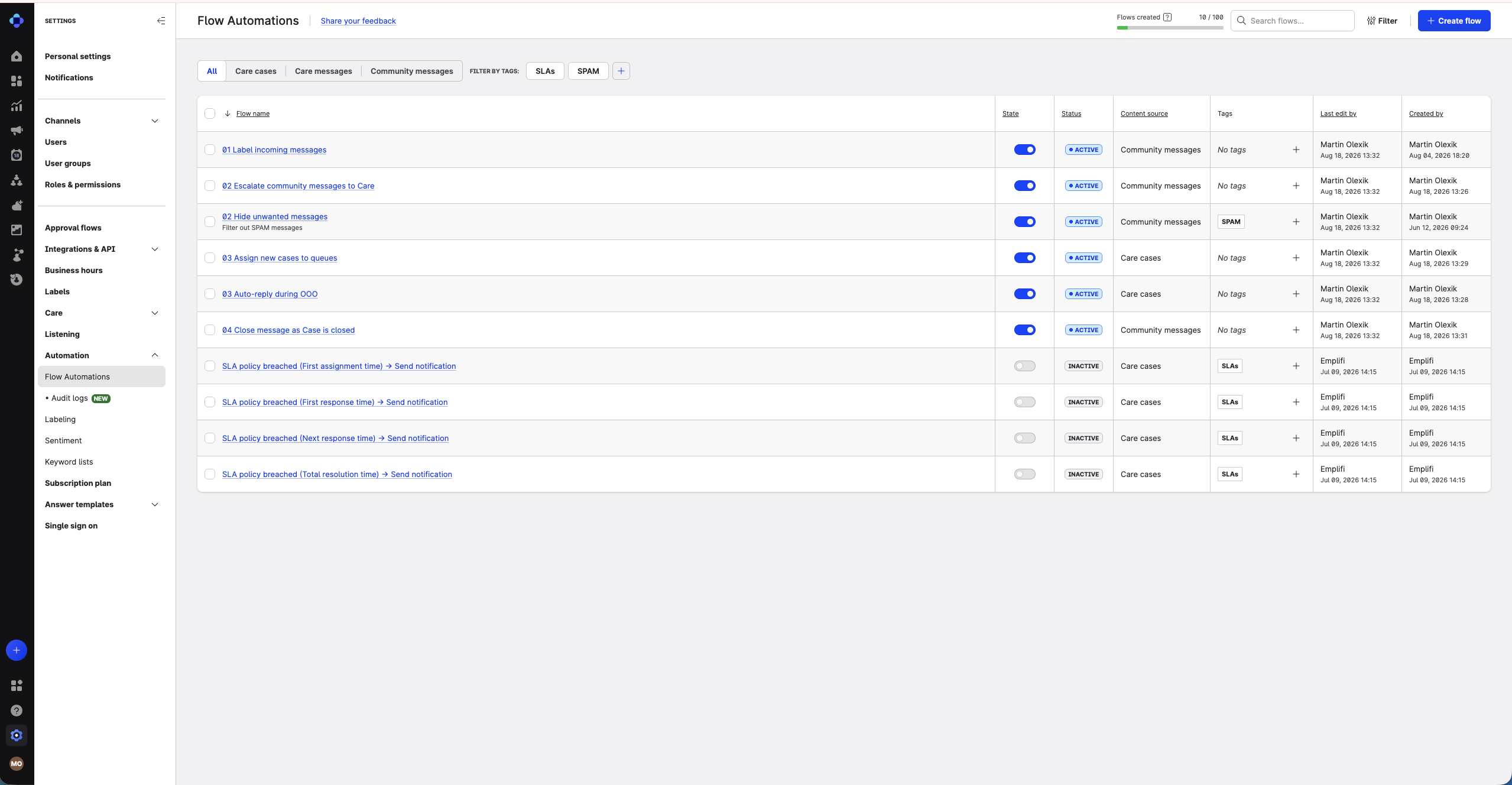
Task: Sort by Status column header
Action: [x=1071, y=113]
